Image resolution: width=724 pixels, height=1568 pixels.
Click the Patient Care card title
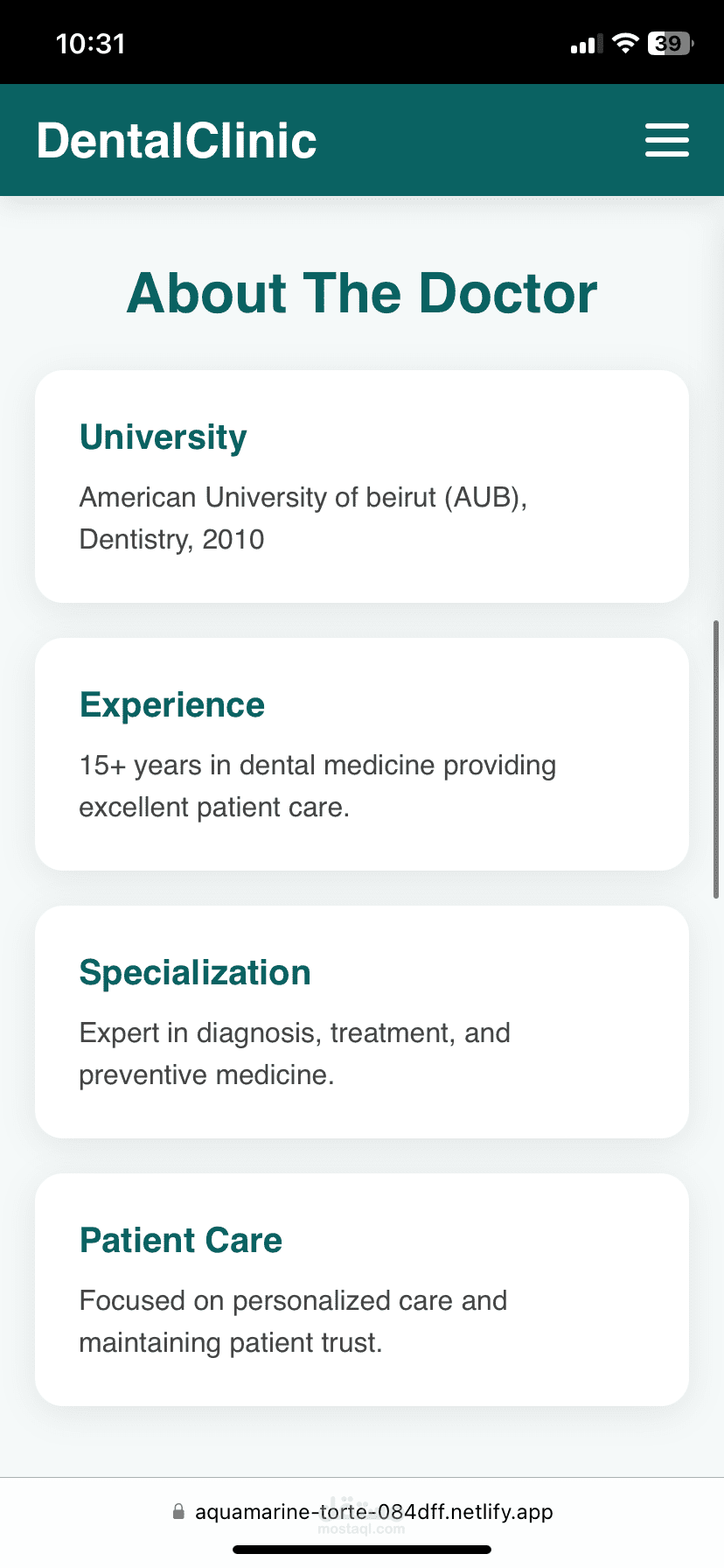click(x=181, y=1240)
